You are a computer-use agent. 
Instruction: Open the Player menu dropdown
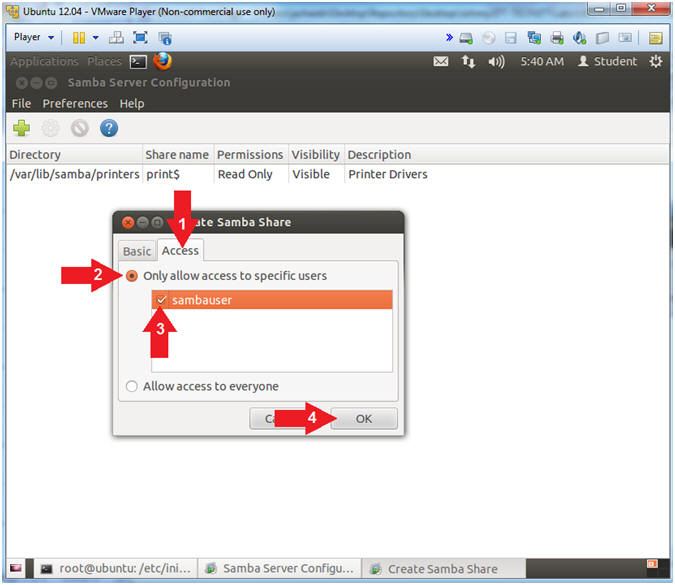point(34,37)
